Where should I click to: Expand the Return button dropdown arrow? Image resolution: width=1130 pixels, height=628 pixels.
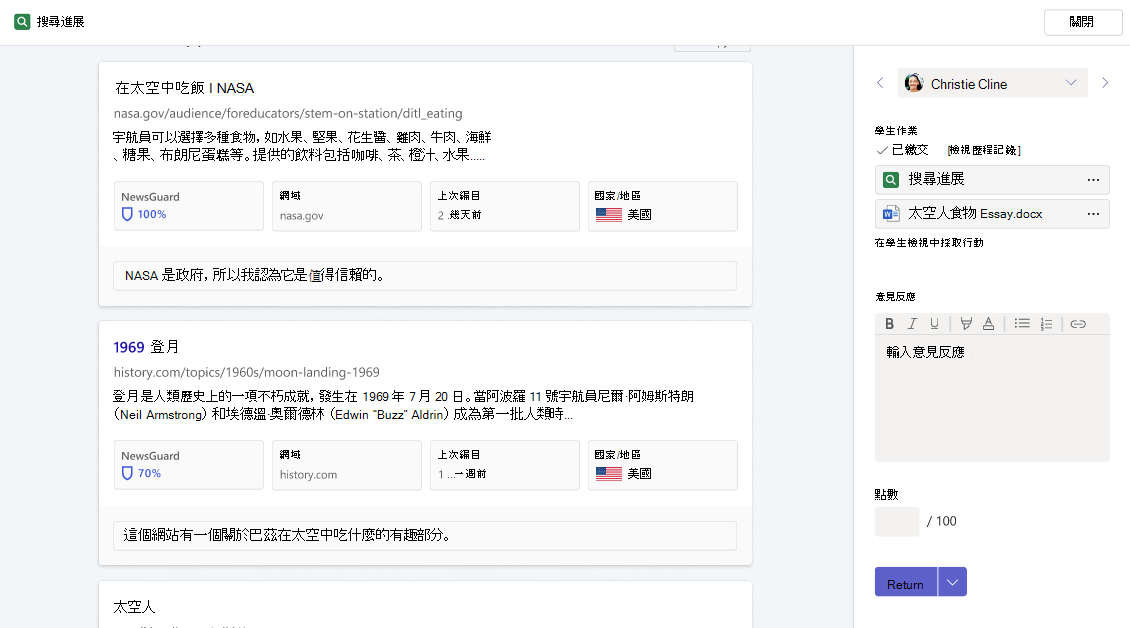(953, 582)
